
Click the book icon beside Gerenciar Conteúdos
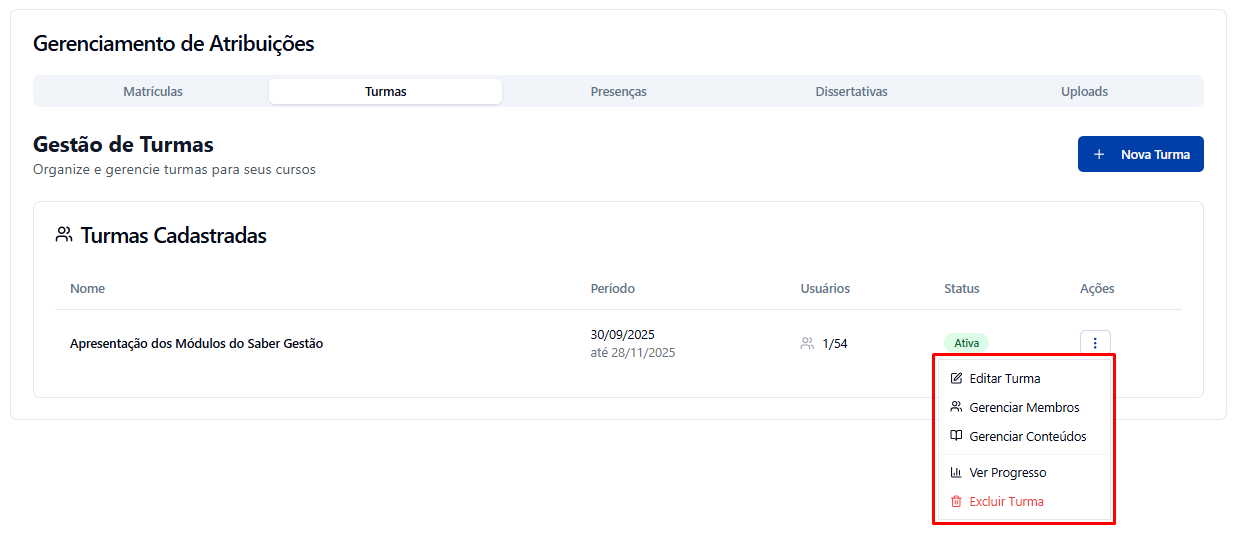[x=956, y=436]
